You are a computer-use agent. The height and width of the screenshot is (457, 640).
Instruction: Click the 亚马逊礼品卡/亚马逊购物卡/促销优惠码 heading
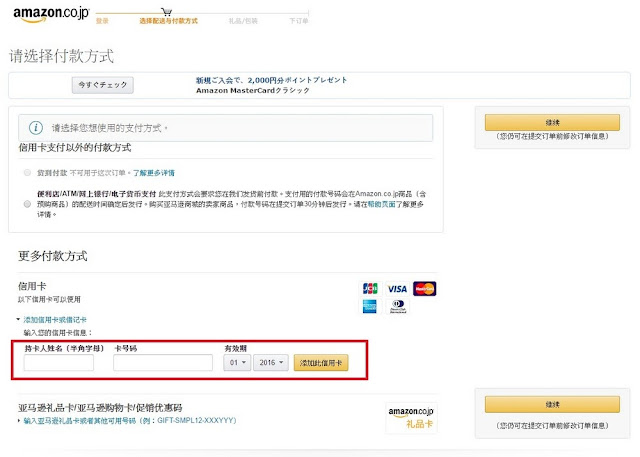coord(100,408)
